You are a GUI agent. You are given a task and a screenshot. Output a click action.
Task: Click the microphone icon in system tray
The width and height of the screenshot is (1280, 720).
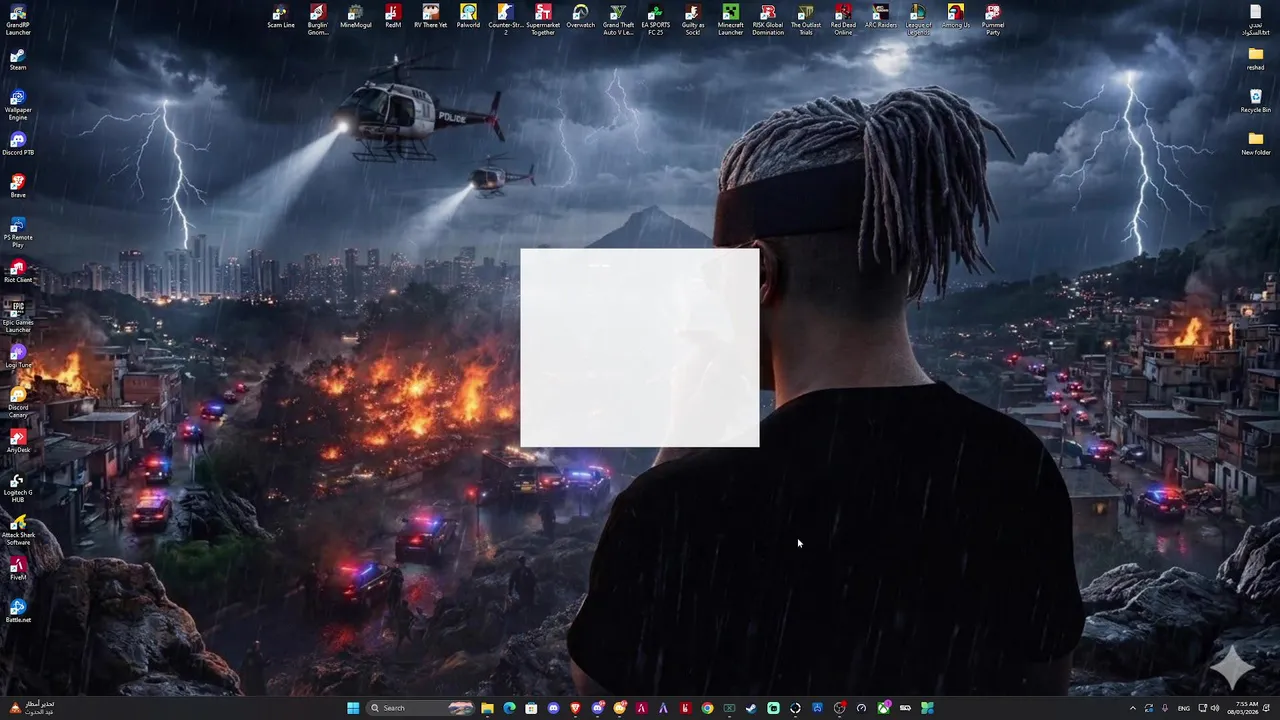coord(1165,708)
